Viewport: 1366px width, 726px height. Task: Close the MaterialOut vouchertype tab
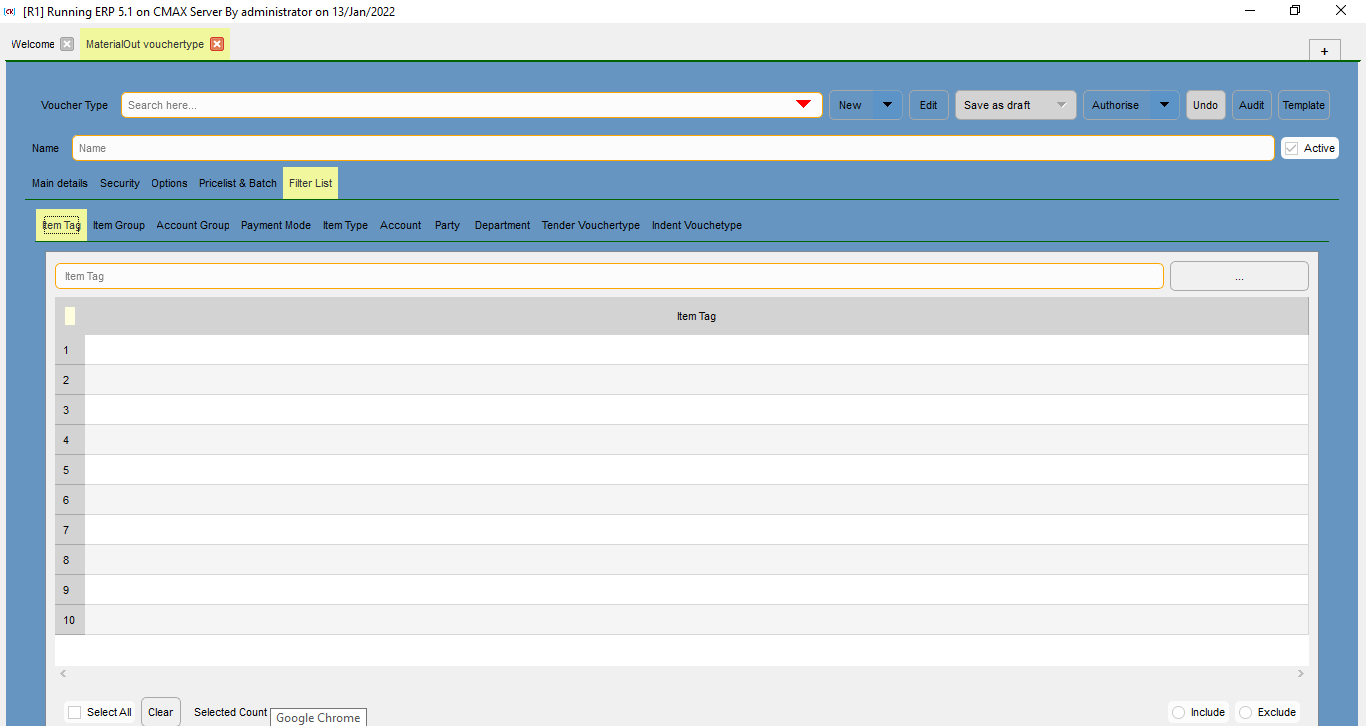click(x=217, y=44)
